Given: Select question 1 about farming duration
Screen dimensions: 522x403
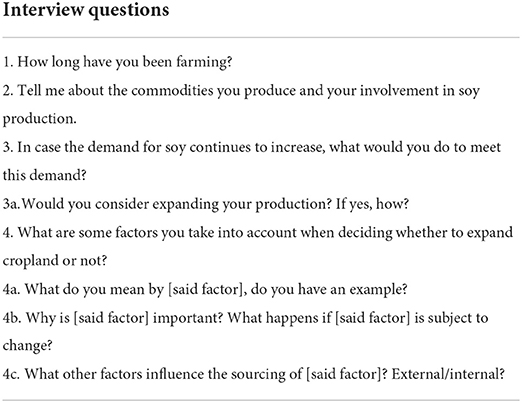Looking at the screenshot, I should [x=117, y=62].
